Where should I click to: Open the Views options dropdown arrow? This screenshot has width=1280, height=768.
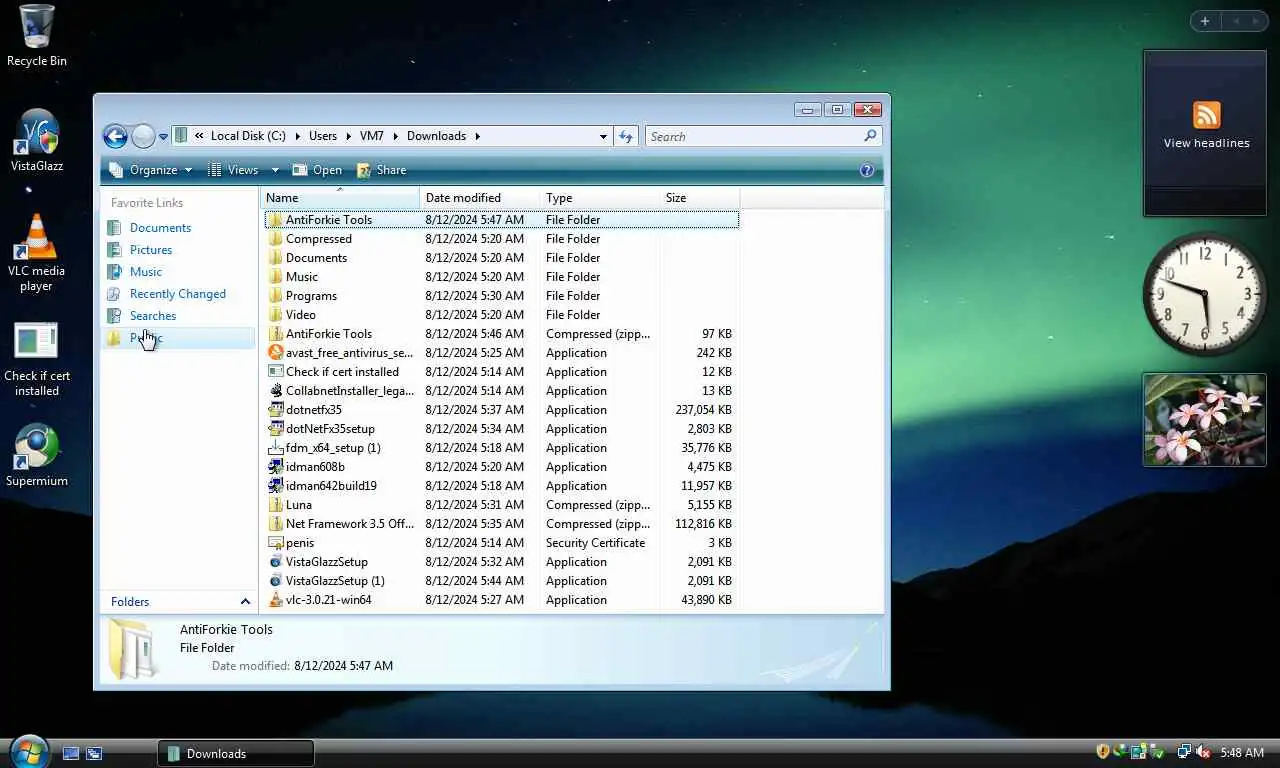[275, 170]
